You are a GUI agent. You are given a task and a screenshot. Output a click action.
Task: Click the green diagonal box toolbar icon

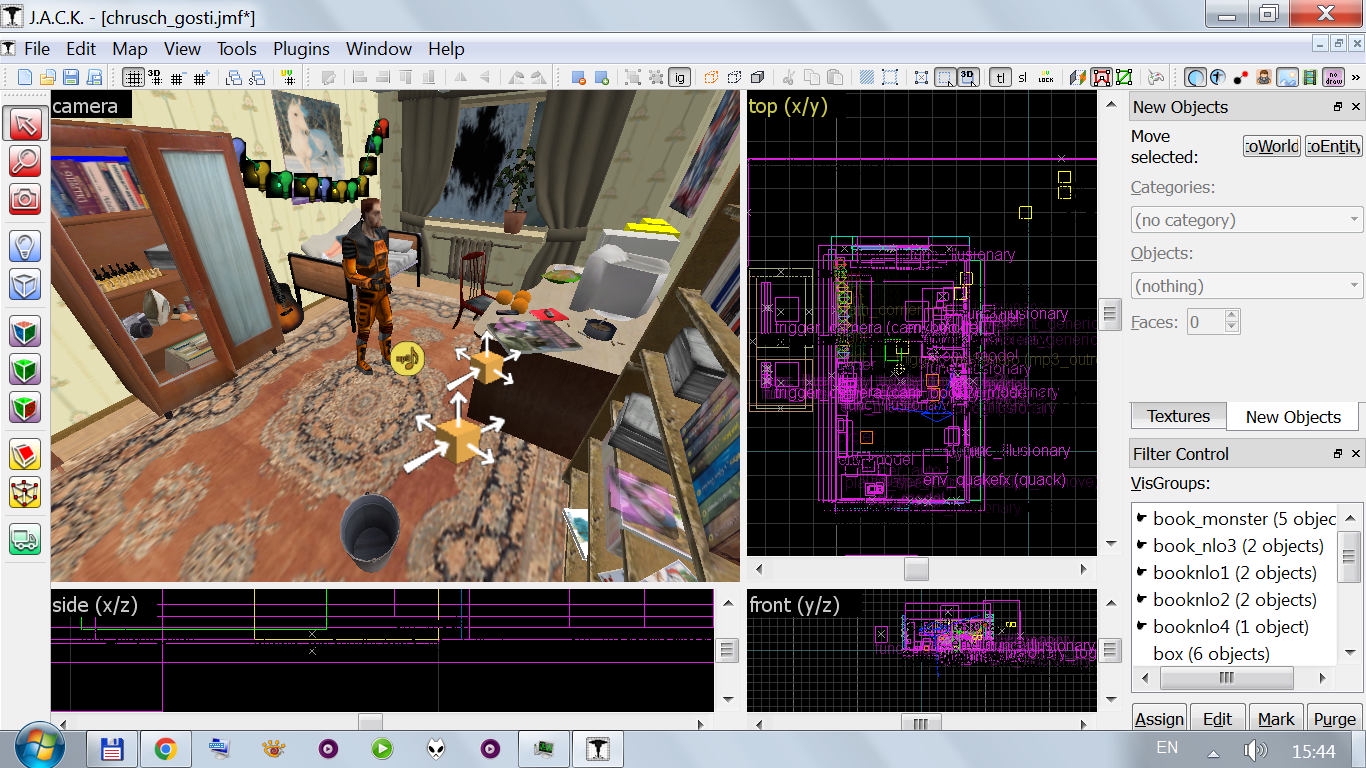[x=1124, y=78]
